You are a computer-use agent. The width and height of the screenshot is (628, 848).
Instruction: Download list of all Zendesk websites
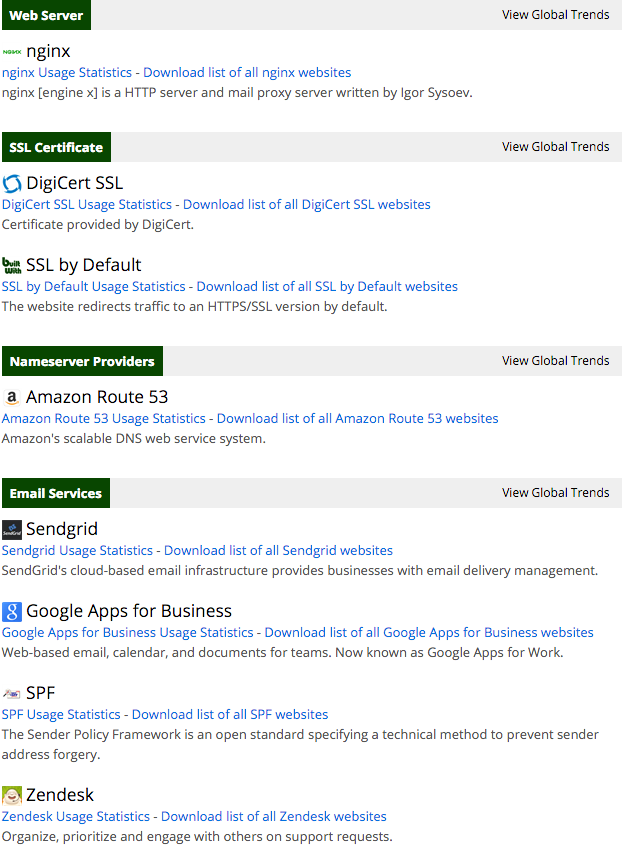point(274,817)
